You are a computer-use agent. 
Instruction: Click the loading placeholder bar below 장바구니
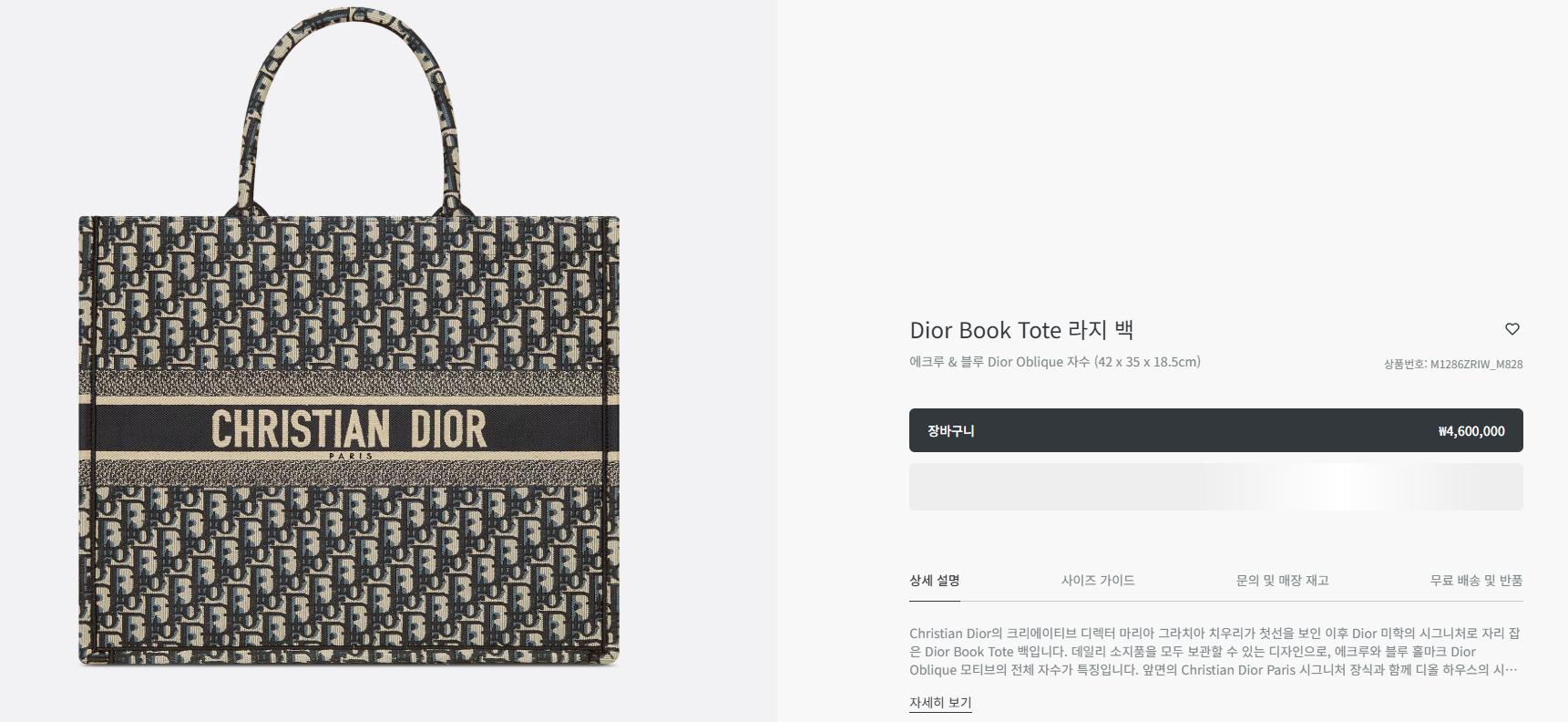click(1215, 487)
